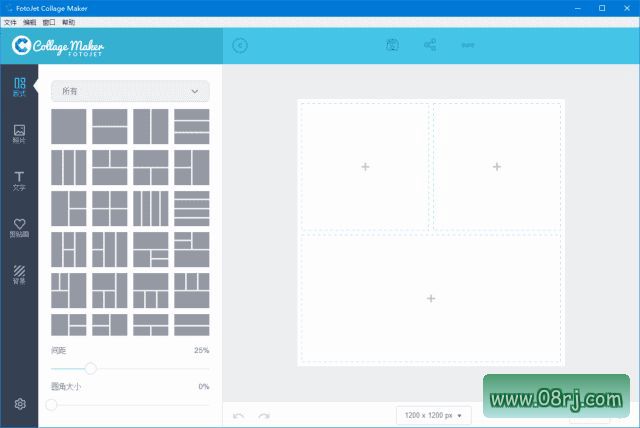The width and height of the screenshot is (640, 428).
Task: Open the 编辑 menu
Action: (x=30, y=21)
